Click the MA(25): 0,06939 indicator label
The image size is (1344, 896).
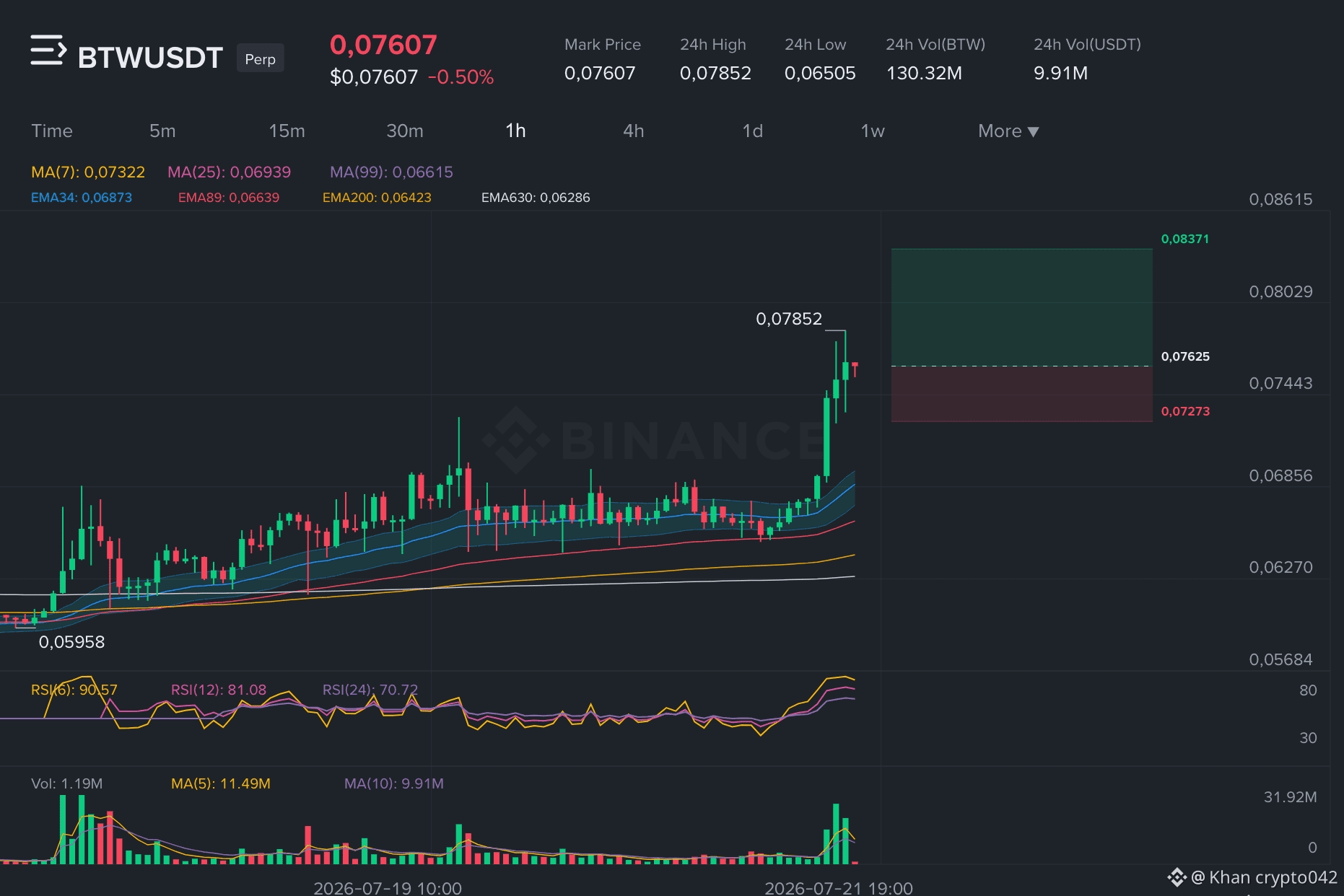click(x=230, y=172)
